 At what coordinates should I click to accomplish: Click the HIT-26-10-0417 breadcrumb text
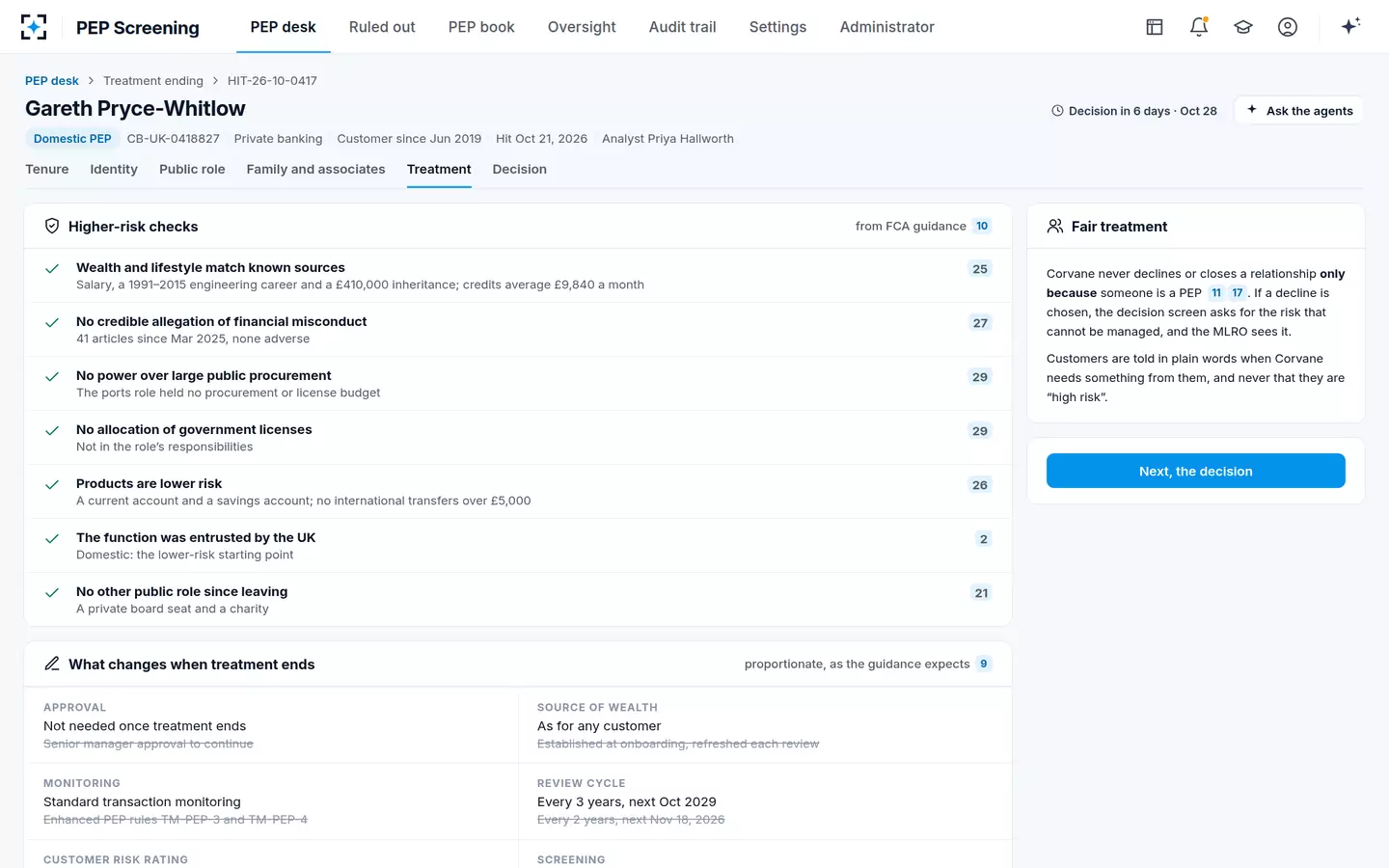coord(272,81)
